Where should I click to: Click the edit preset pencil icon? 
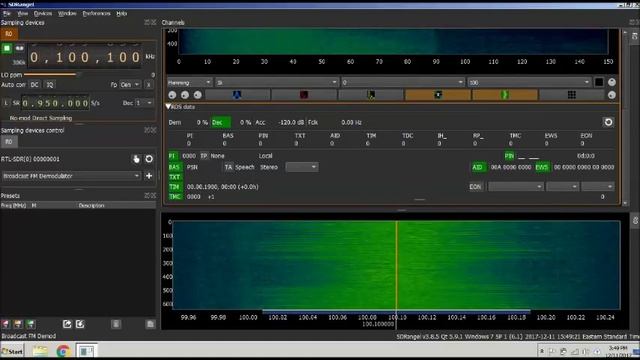pos(80,324)
